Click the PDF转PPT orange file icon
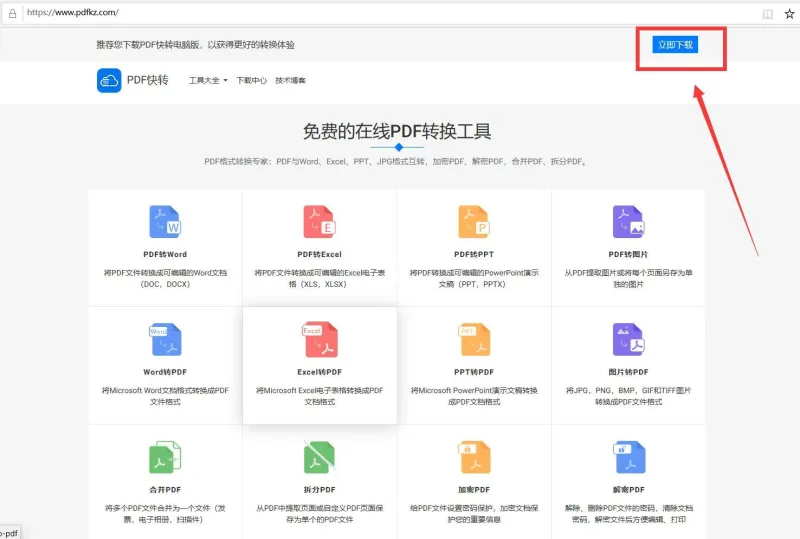This screenshot has height=539, width=800. (x=474, y=222)
